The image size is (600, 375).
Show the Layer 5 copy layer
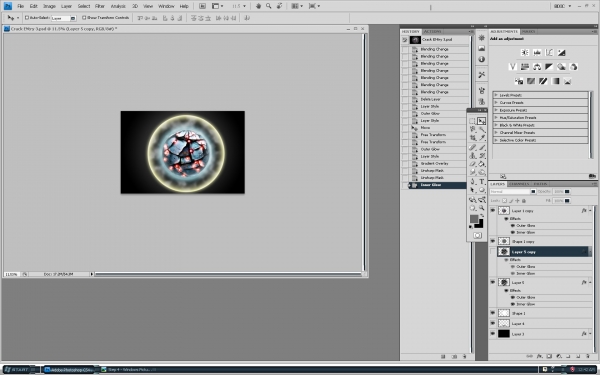[x=493, y=251]
